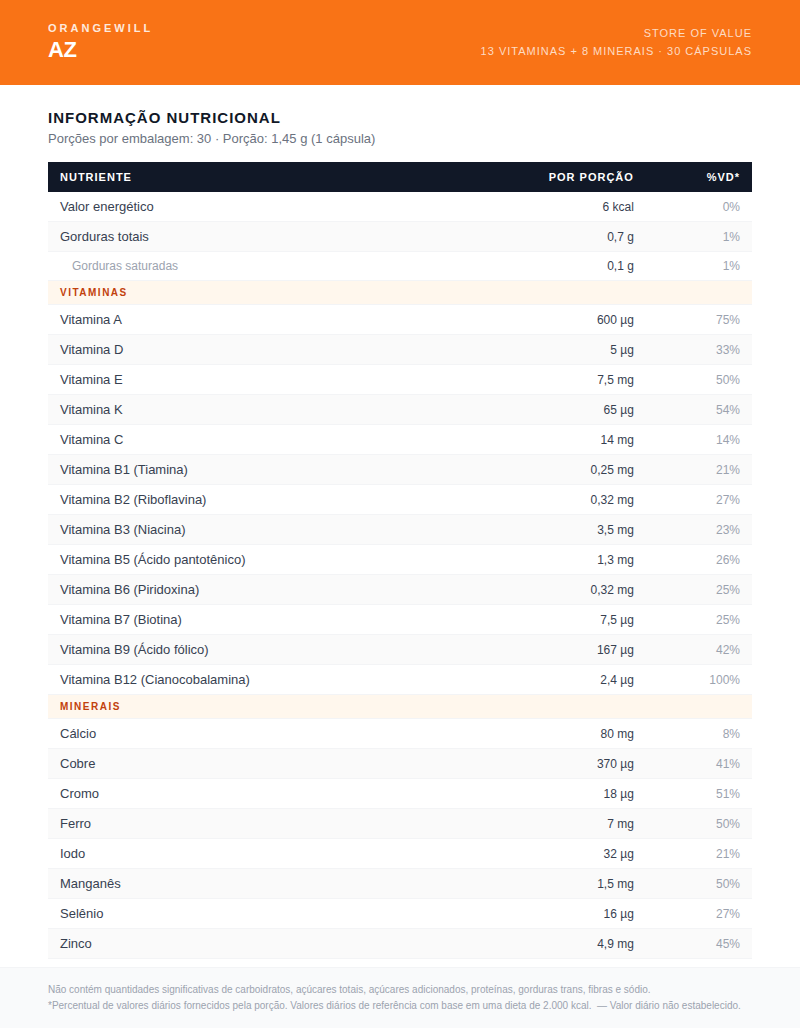Select the NUTRIENTE column header
The width and height of the screenshot is (800, 1028).
pyautogui.click(x=95, y=177)
